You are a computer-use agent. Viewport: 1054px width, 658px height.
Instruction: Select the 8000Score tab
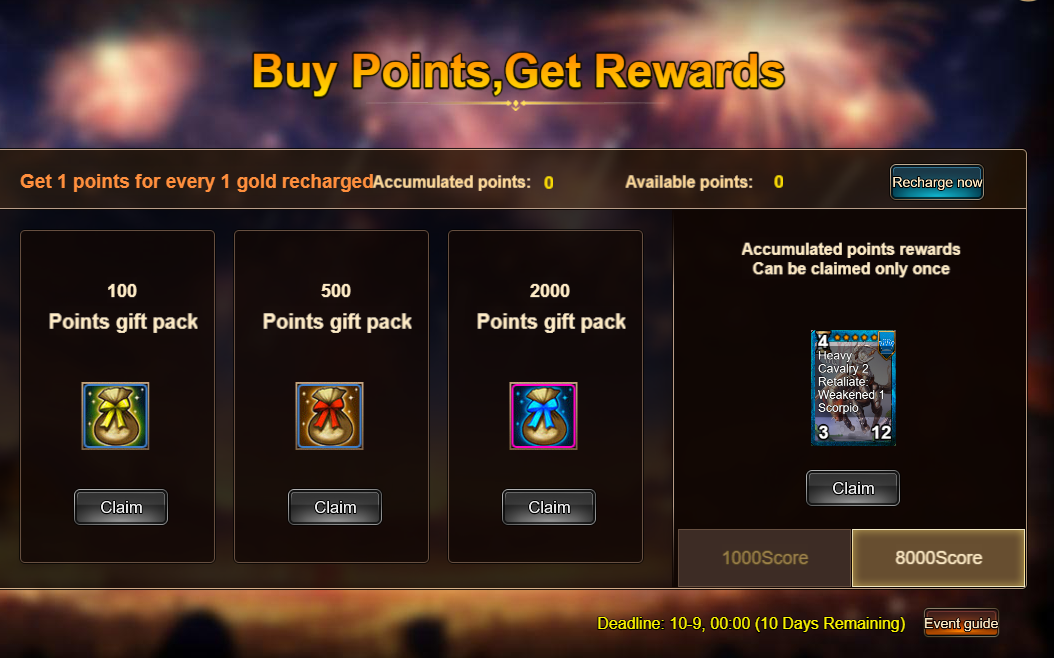point(938,558)
